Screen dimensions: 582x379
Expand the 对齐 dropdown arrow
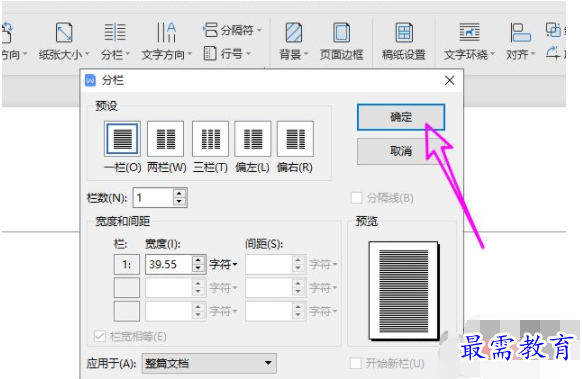[x=533, y=54]
